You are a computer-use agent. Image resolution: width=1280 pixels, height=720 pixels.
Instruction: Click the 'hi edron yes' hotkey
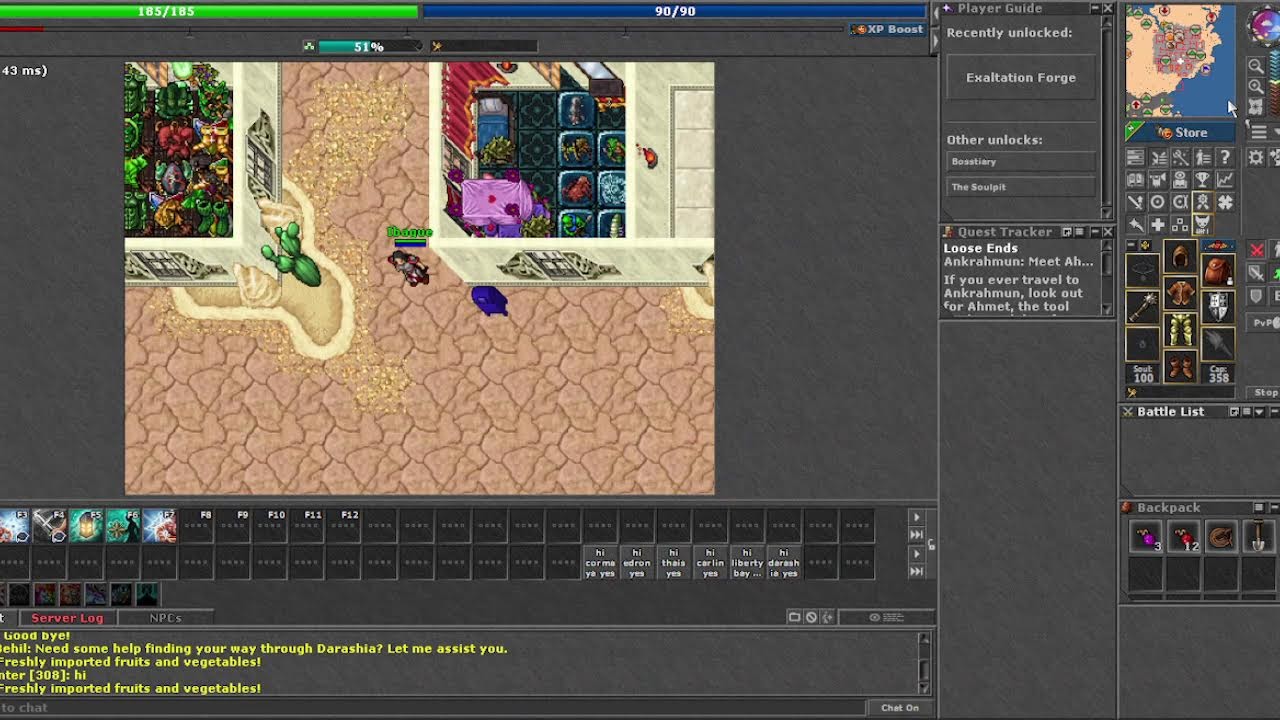[x=636, y=563]
